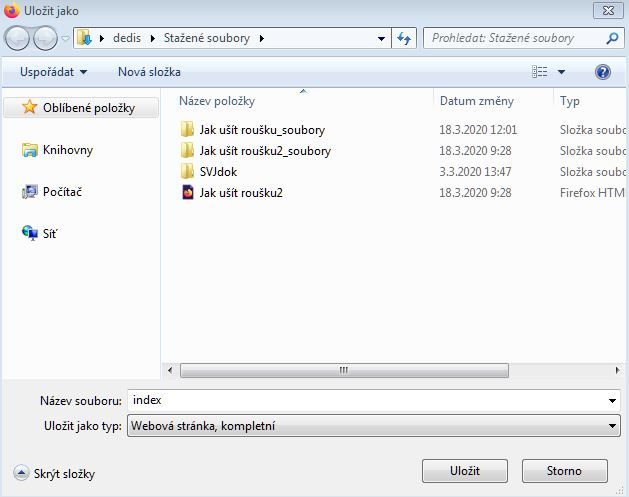Open the address bar history dropdown
The image size is (629, 497).
pos(381,39)
